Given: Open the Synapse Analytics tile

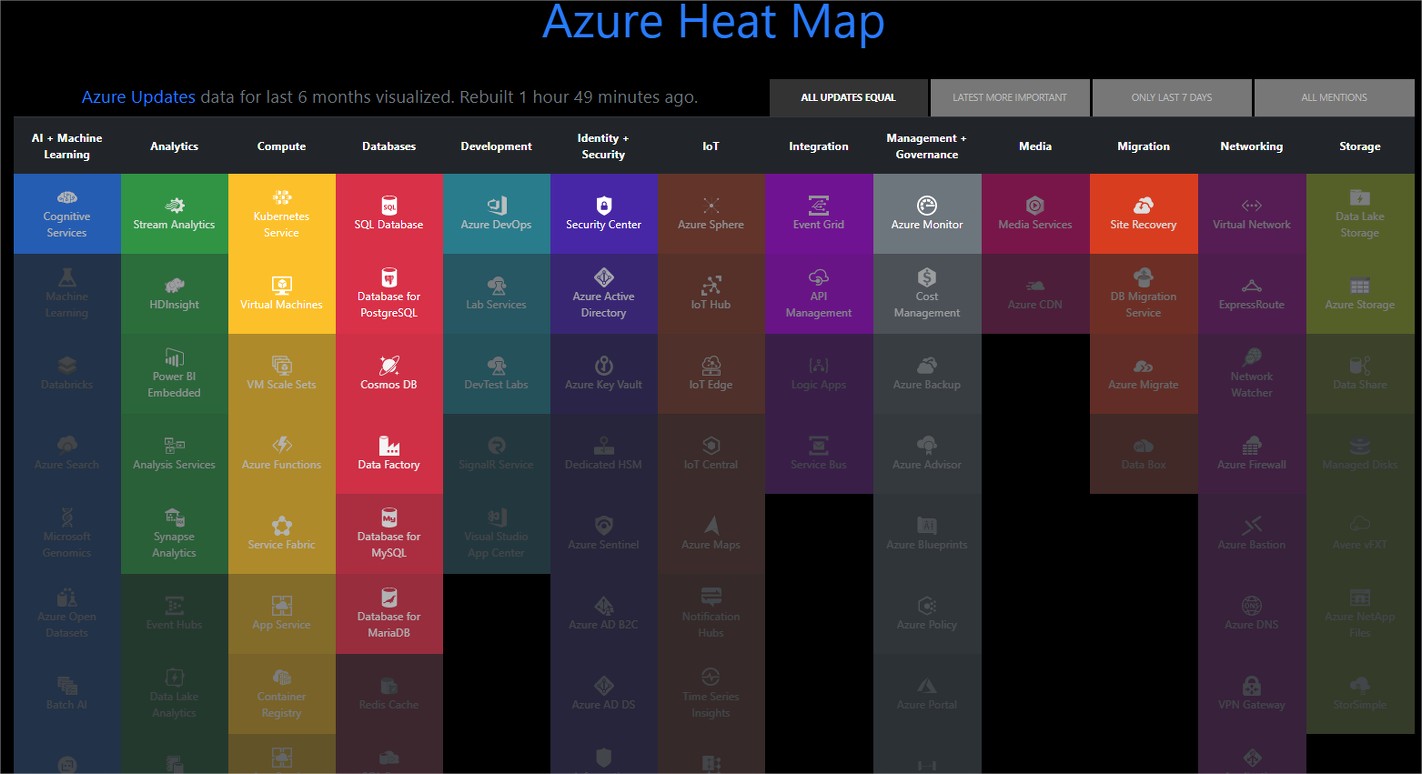Looking at the screenshot, I should [174, 534].
